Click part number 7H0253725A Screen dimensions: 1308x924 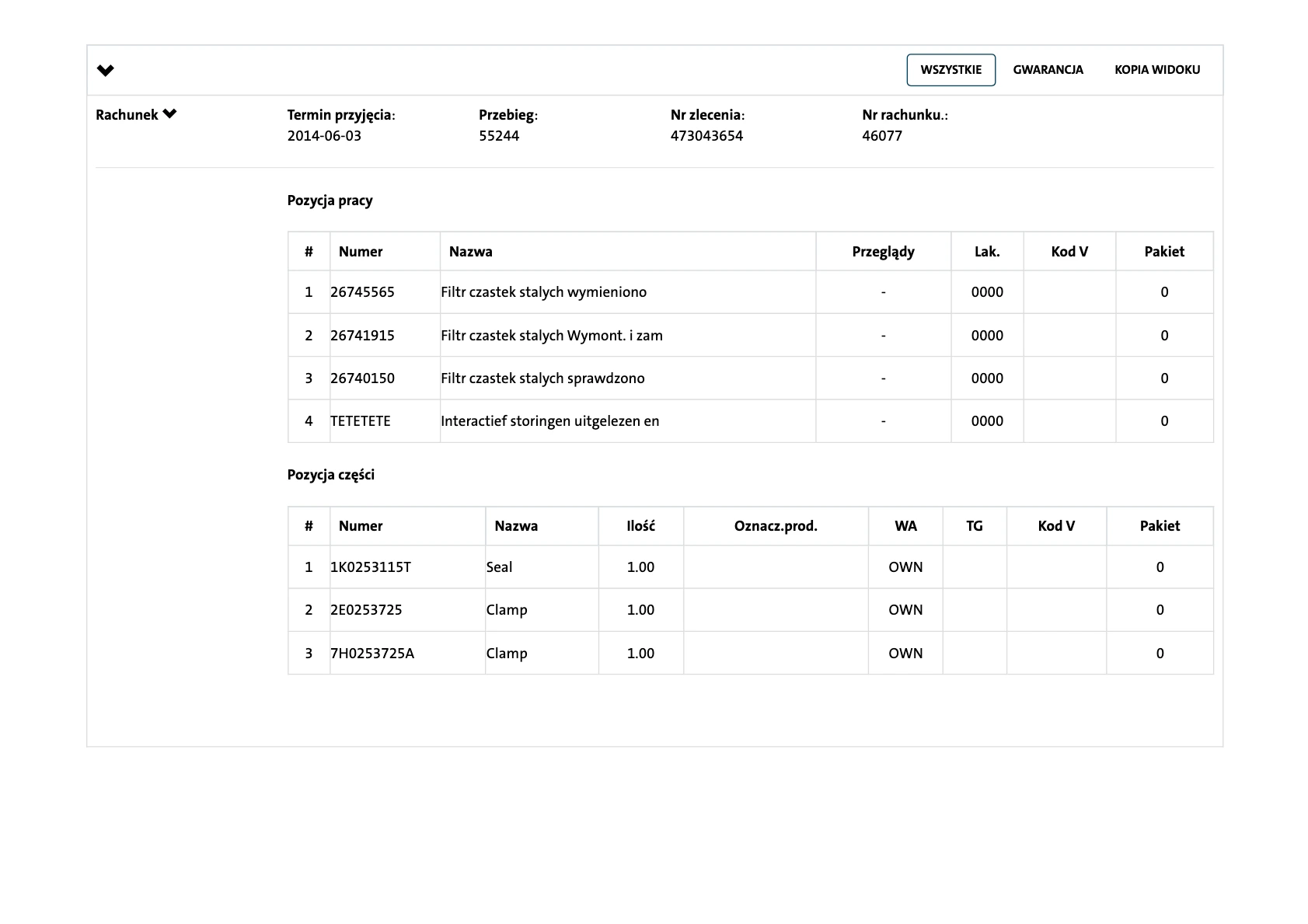[x=372, y=654]
